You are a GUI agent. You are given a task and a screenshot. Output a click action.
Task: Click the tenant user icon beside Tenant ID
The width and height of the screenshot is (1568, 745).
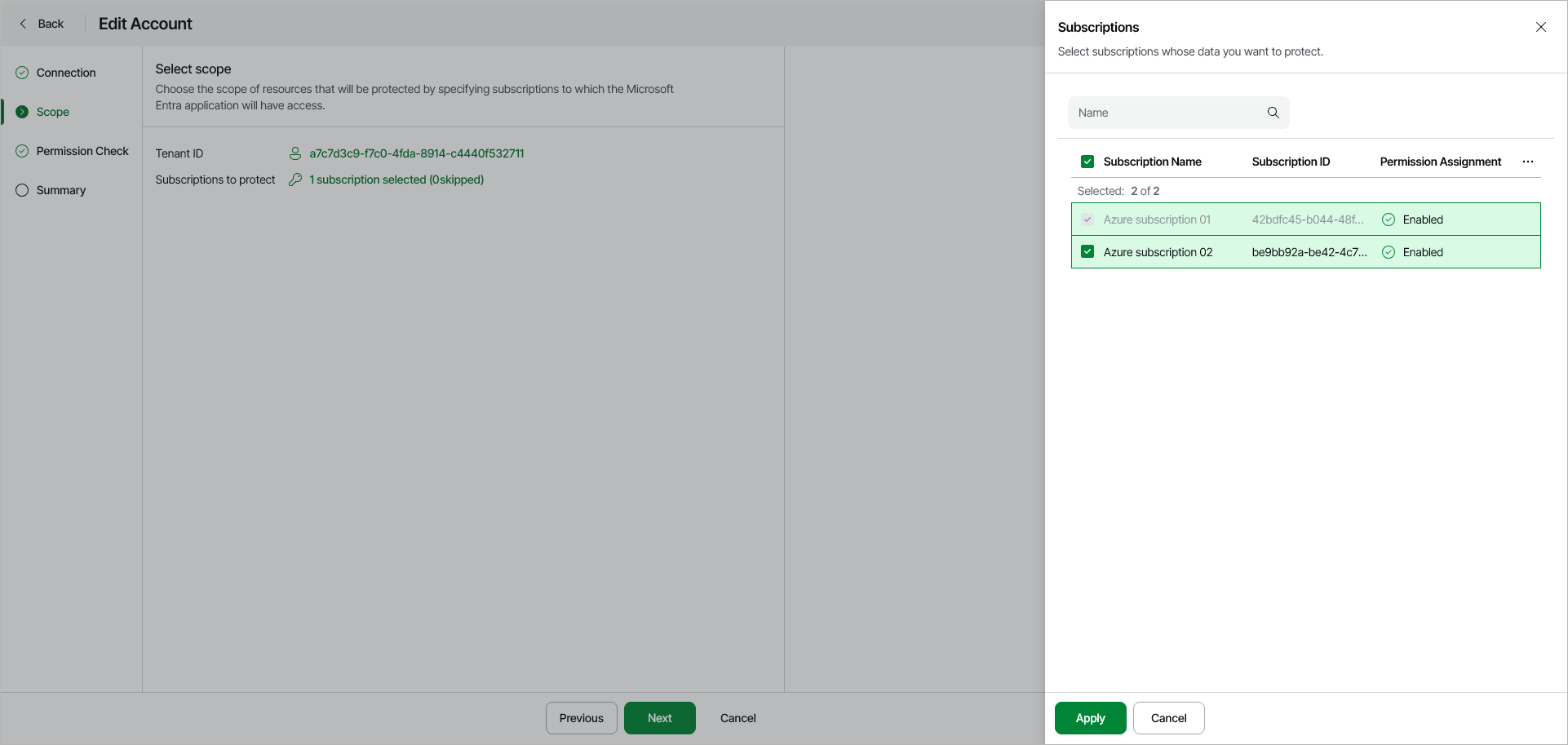click(x=295, y=153)
